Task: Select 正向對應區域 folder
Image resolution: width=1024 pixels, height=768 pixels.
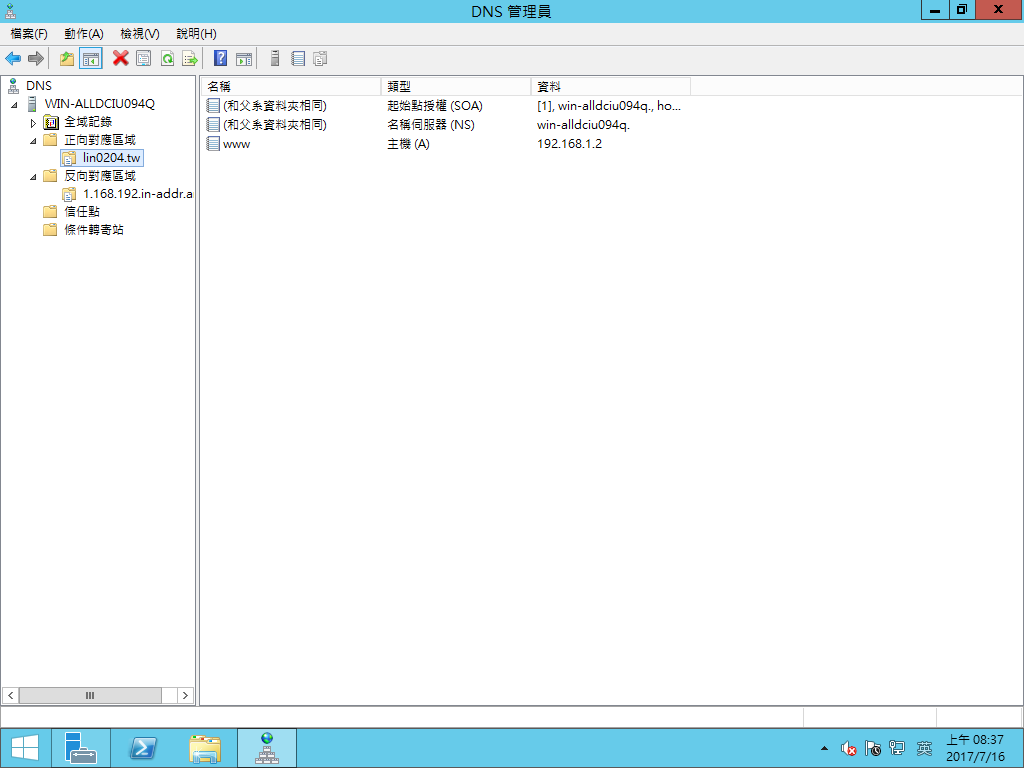Action: pos(99,140)
